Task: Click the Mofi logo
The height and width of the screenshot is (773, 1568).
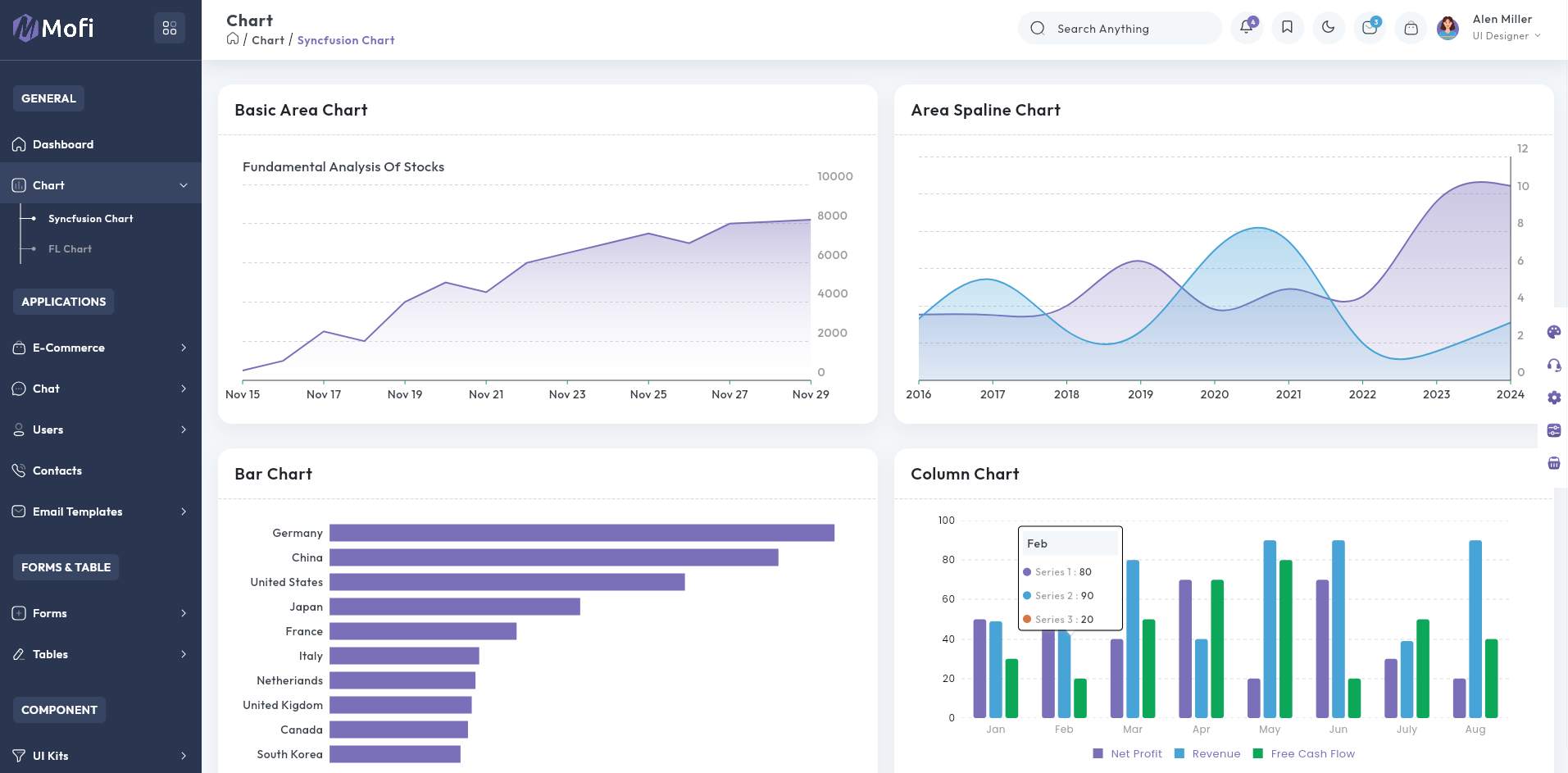Action: tap(54, 28)
